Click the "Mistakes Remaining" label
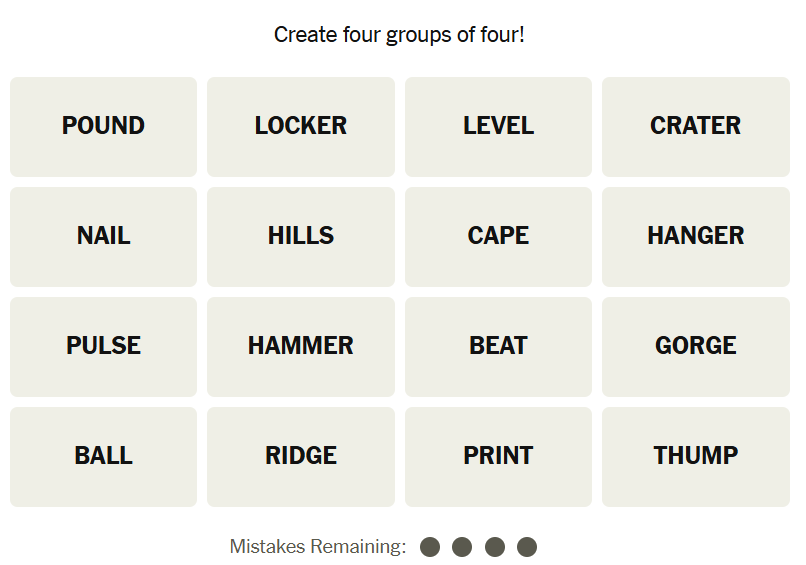Viewport: 806px width, 565px height. 317,547
